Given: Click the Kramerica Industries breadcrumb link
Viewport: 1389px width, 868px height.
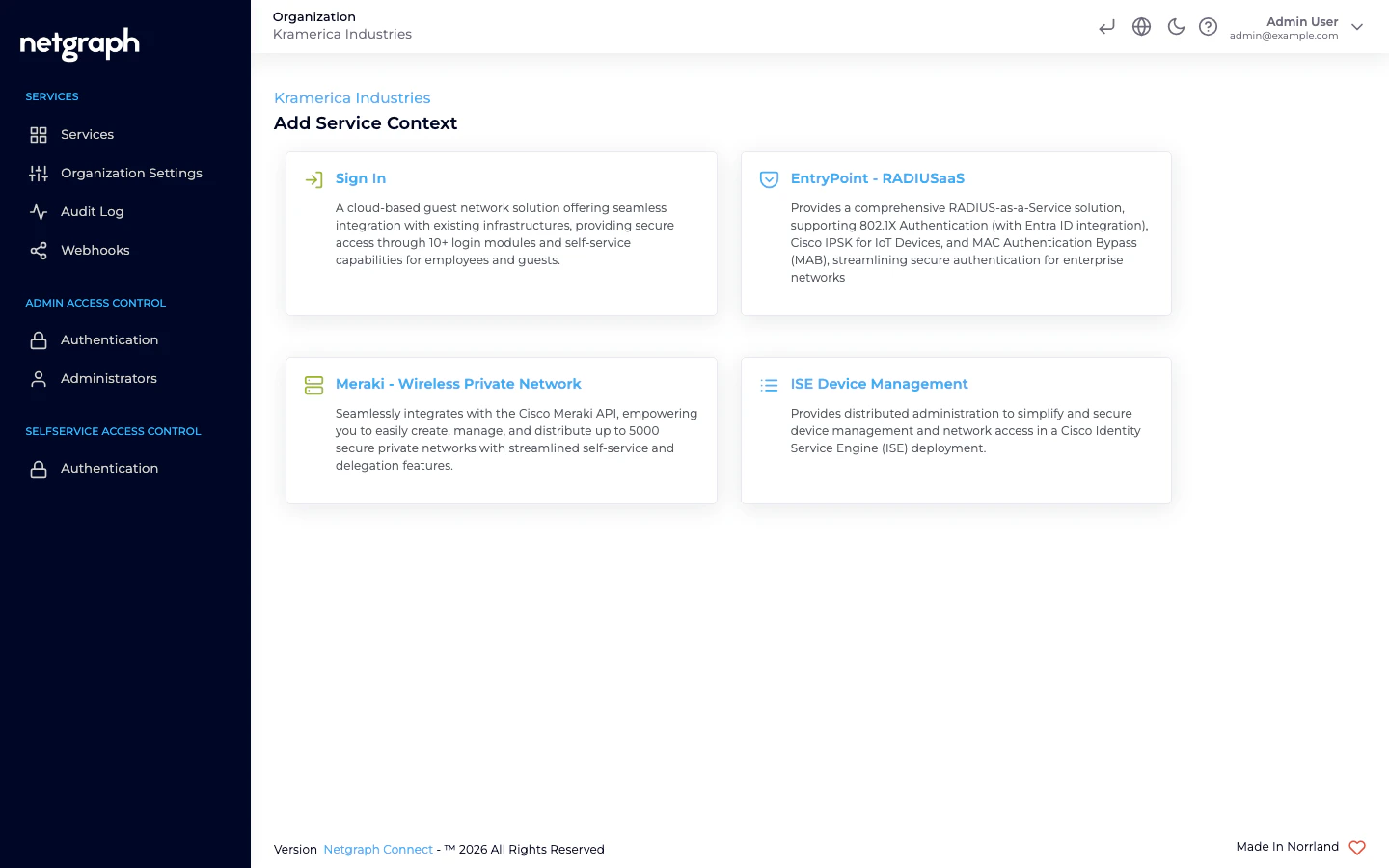Looking at the screenshot, I should point(352,98).
